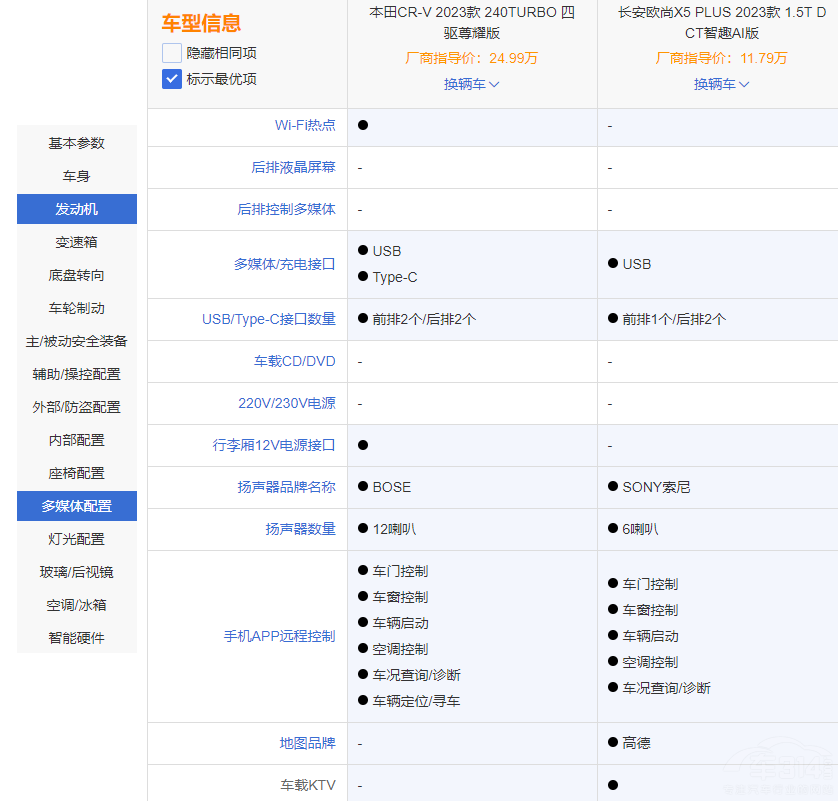Open 玻璃/后视镜 section

[x=76, y=572]
